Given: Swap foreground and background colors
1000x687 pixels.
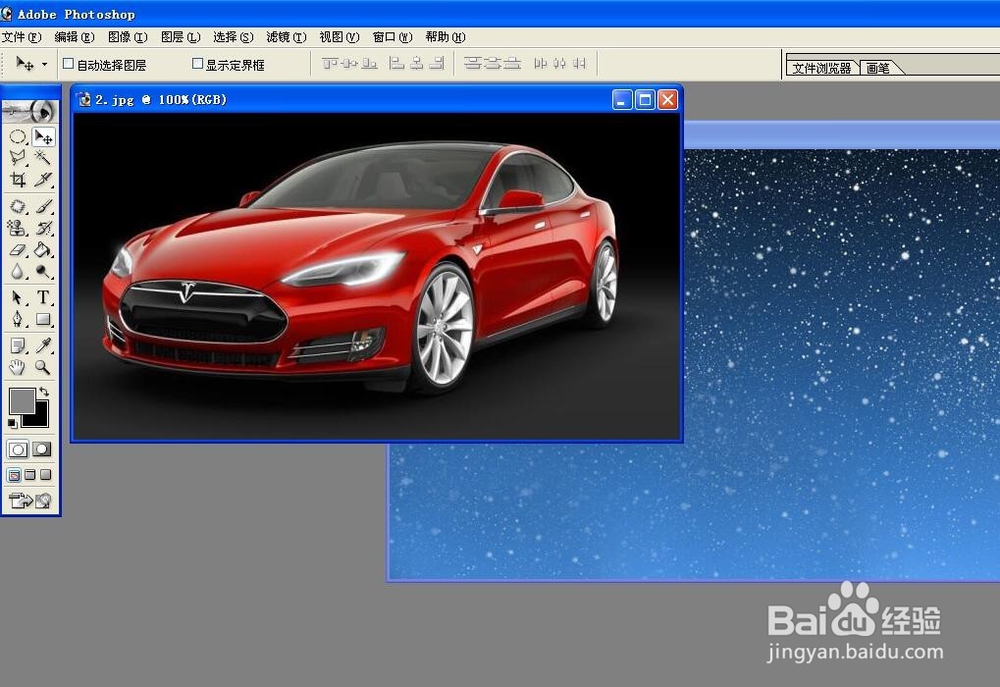Looking at the screenshot, I should (x=44, y=391).
